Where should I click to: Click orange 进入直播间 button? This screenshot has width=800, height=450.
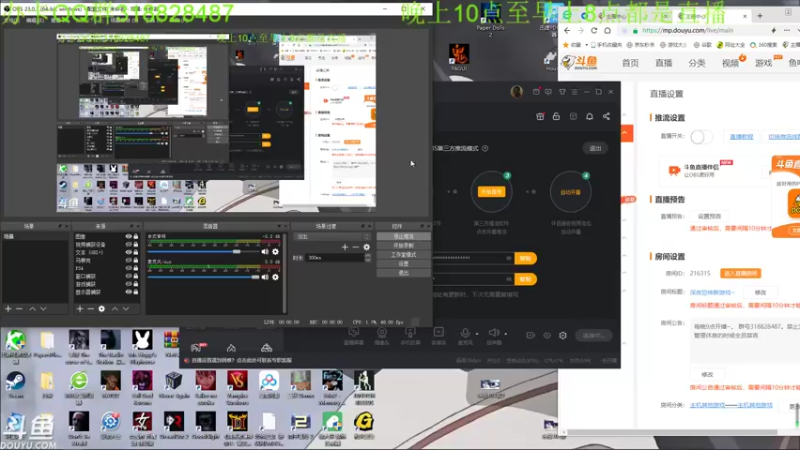coord(740,273)
